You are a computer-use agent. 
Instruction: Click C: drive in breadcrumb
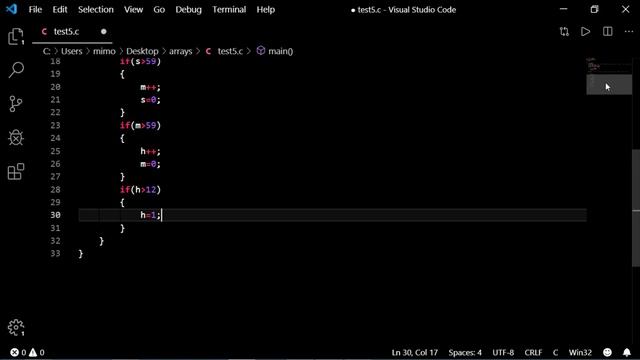pos(47,51)
